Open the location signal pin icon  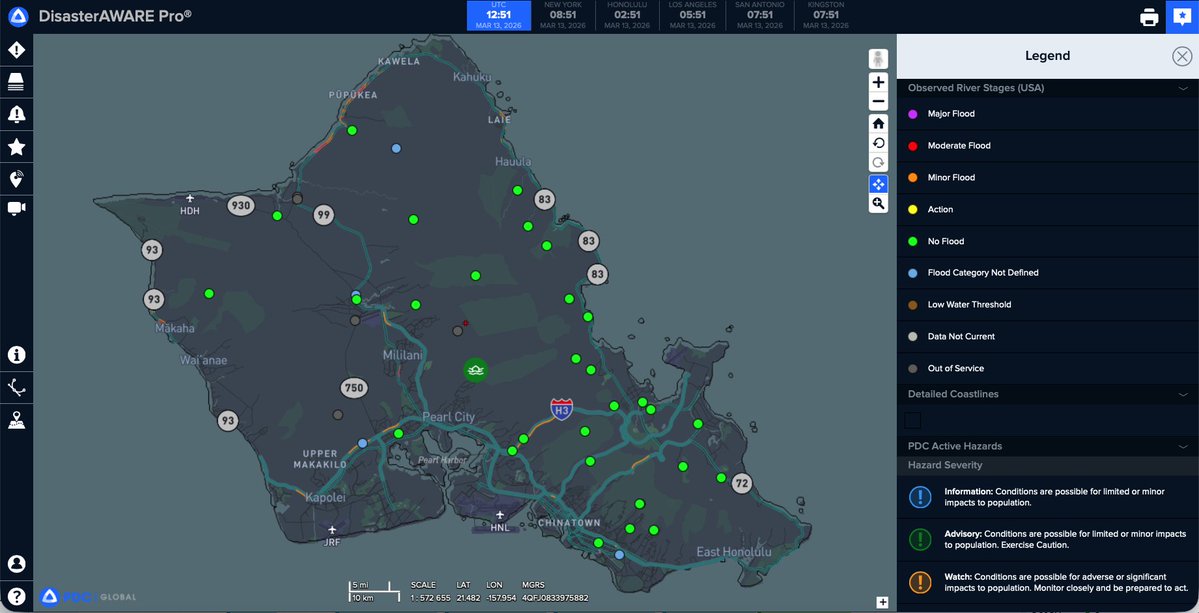(17, 180)
